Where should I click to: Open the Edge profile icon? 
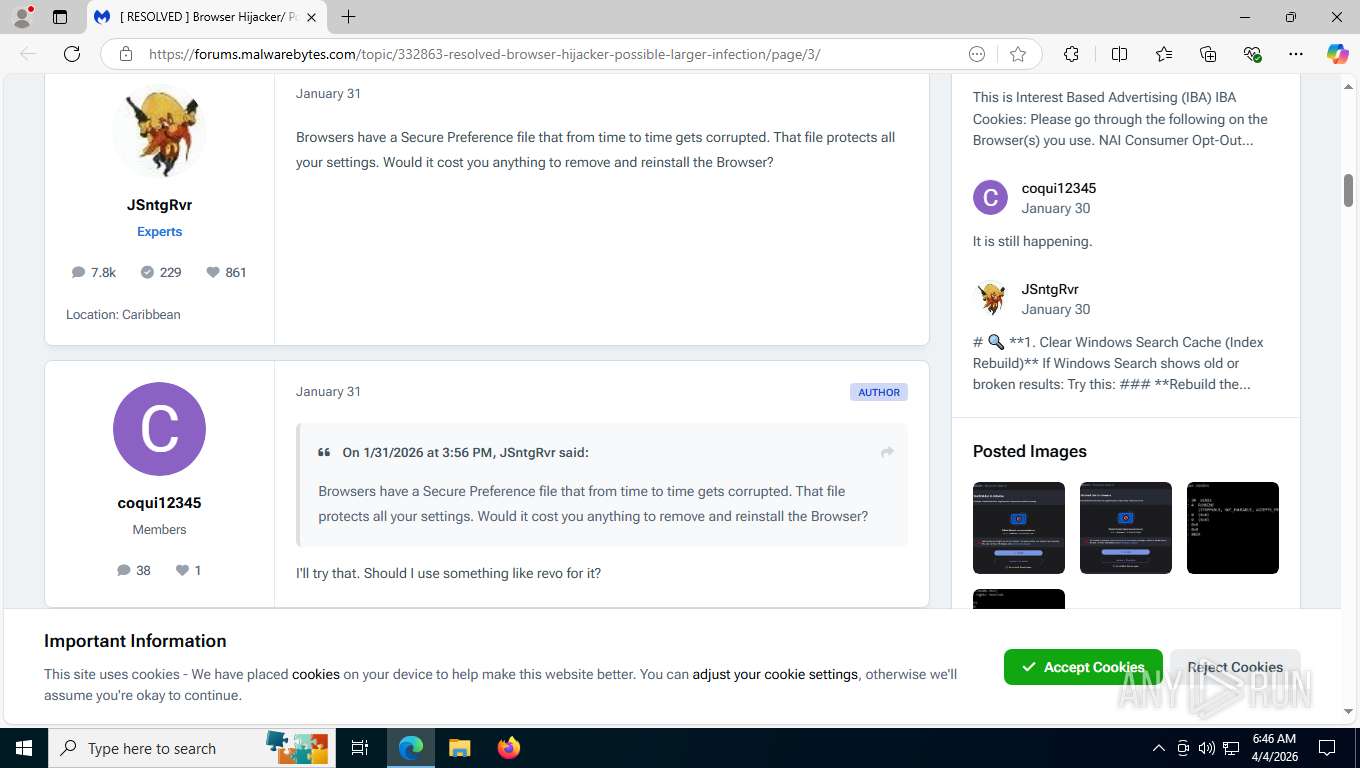pos(22,17)
